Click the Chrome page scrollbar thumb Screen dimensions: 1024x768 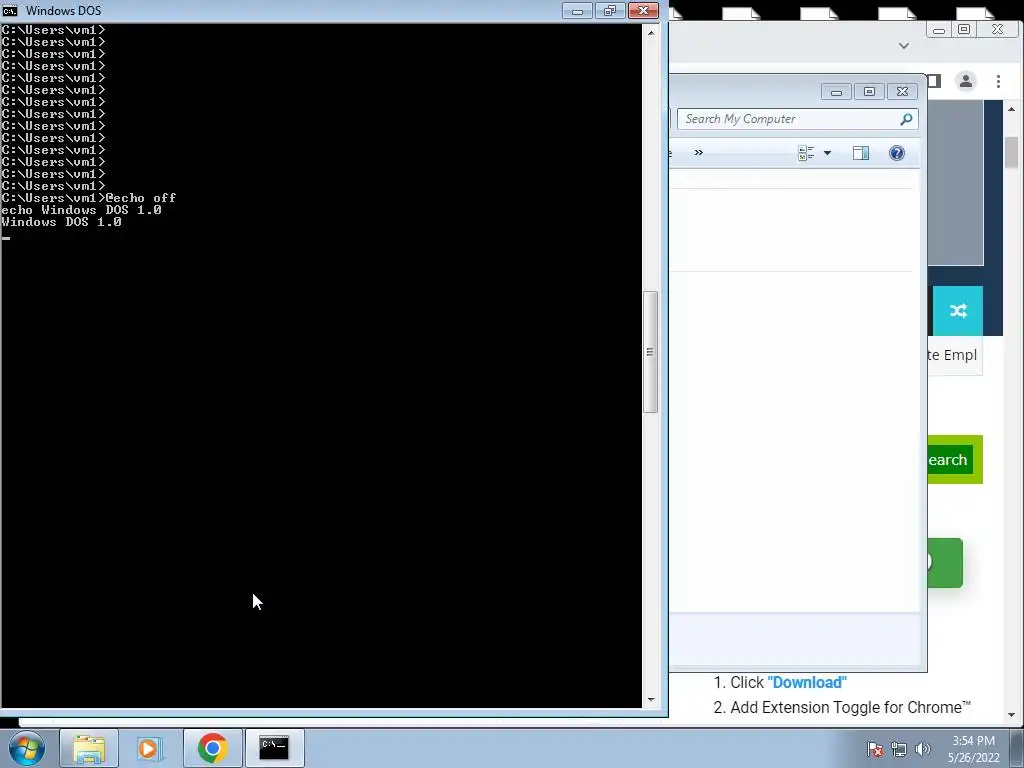click(x=1011, y=152)
